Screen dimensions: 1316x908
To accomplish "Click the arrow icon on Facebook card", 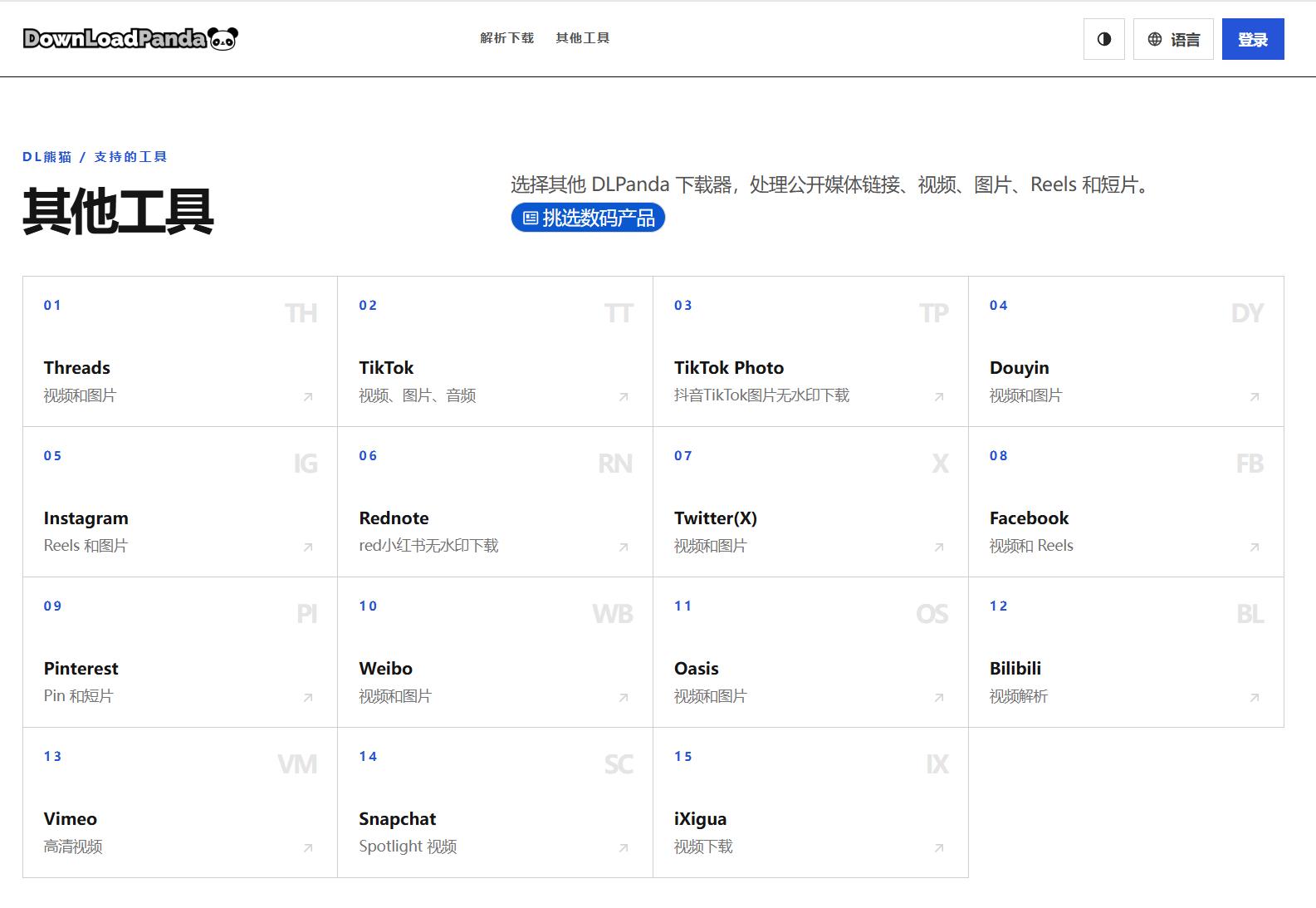I will pos(1255,547).
